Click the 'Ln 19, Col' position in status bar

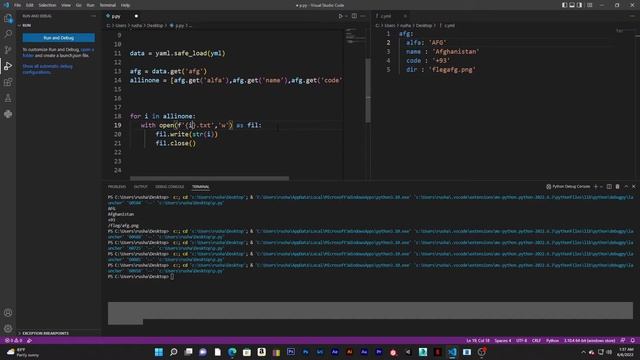pyautogui.click(x=478, y=340)
